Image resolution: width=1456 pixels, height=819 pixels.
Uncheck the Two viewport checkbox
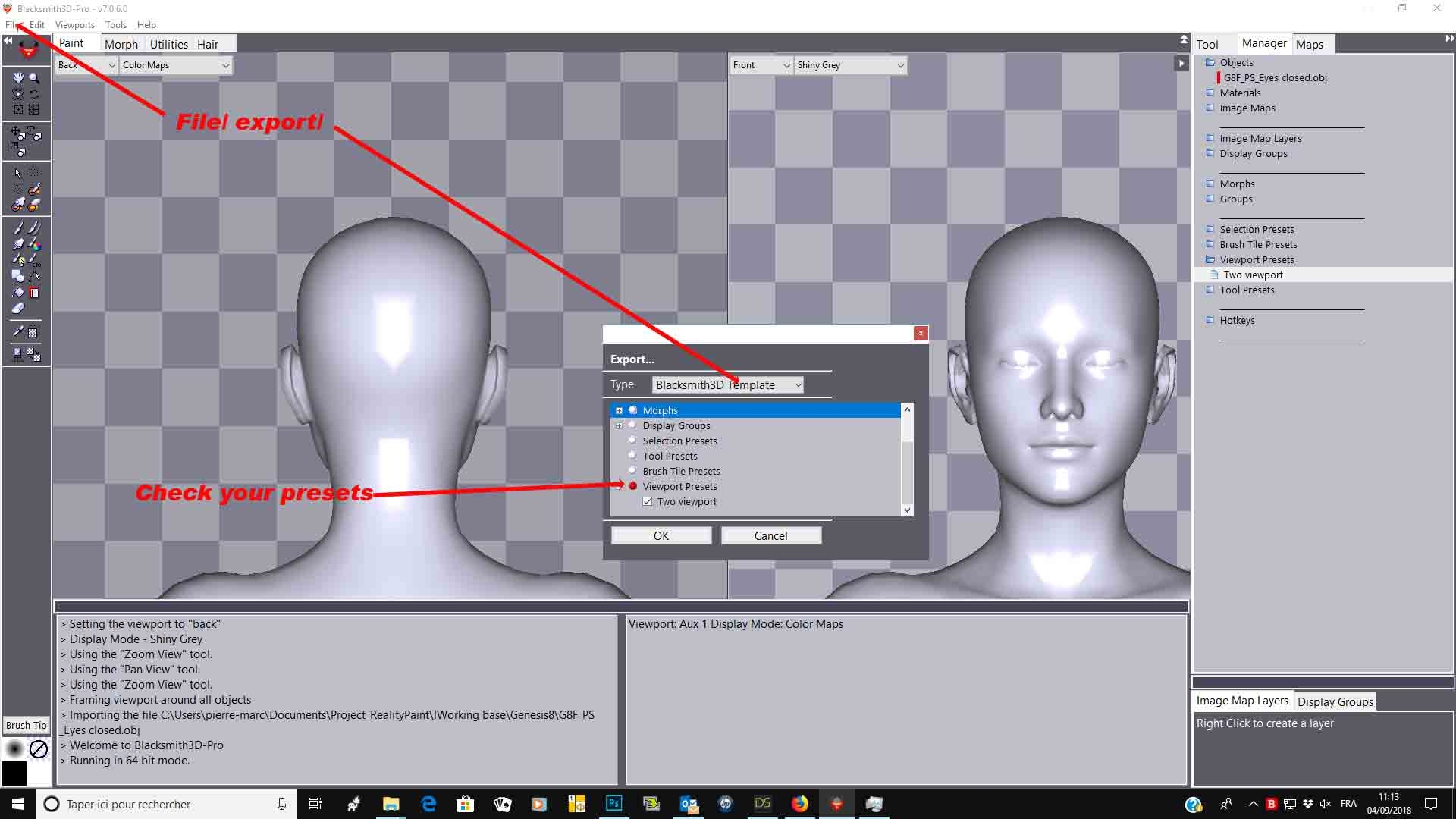648,501
